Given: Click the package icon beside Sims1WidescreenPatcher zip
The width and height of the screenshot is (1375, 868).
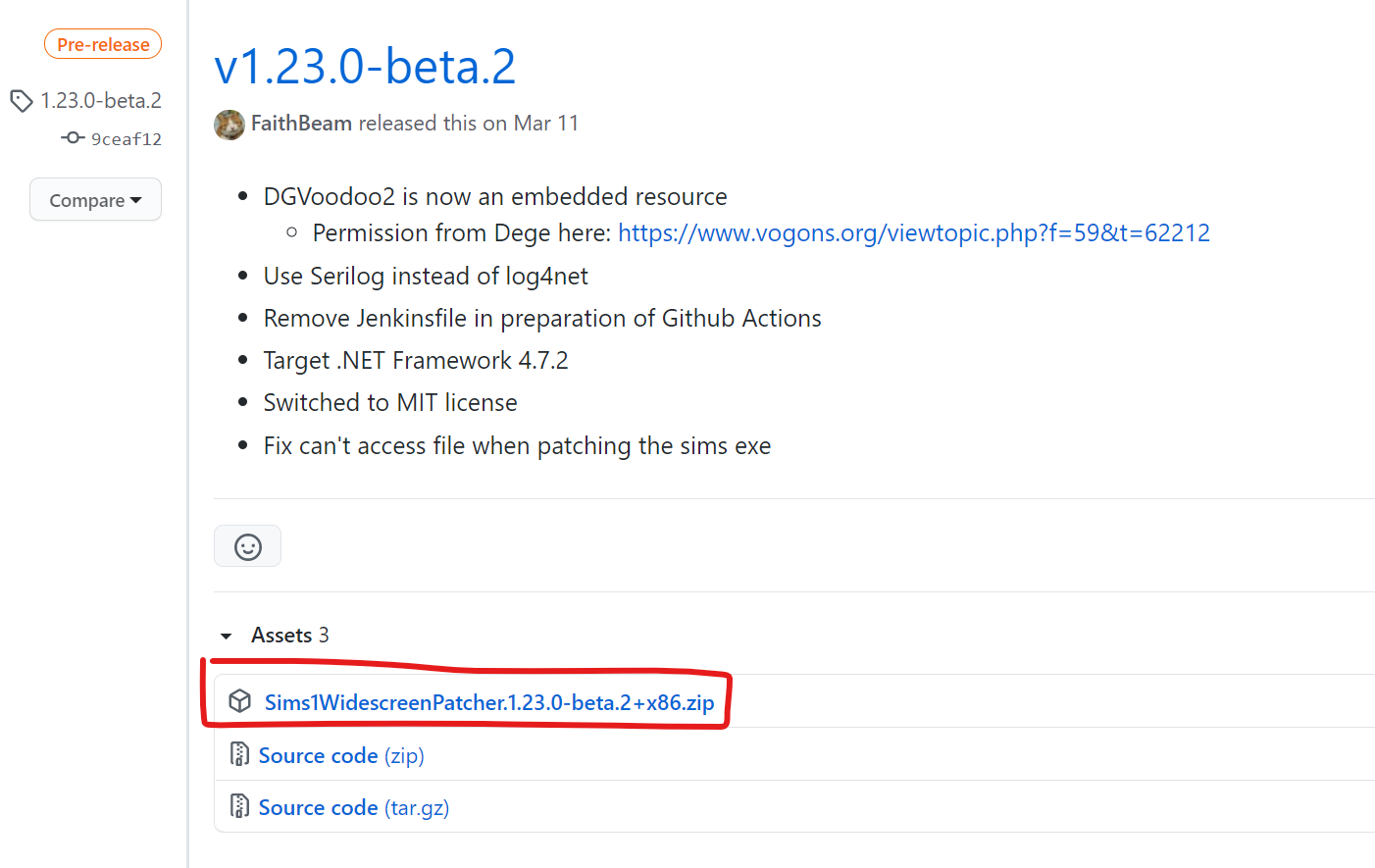Looking at the screenshot, I should pyautogui.click(x=240, y=701).
